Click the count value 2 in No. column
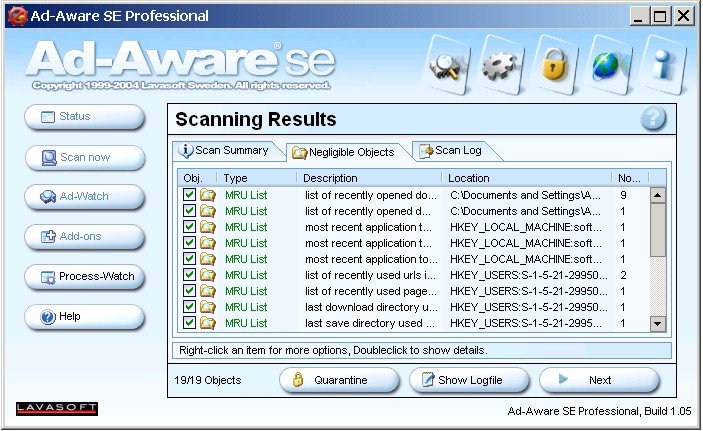Image resolution: width=703 pixels, height=431 pixels. [623, 275]
